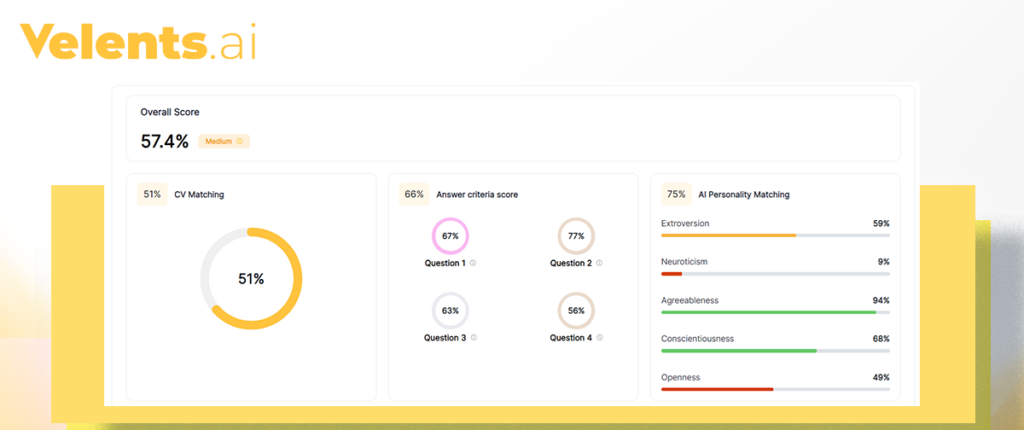Click the 51% badge next to CV Matching
The height and width of the screenshot is (430, 1024).
[x=152, y=194]
